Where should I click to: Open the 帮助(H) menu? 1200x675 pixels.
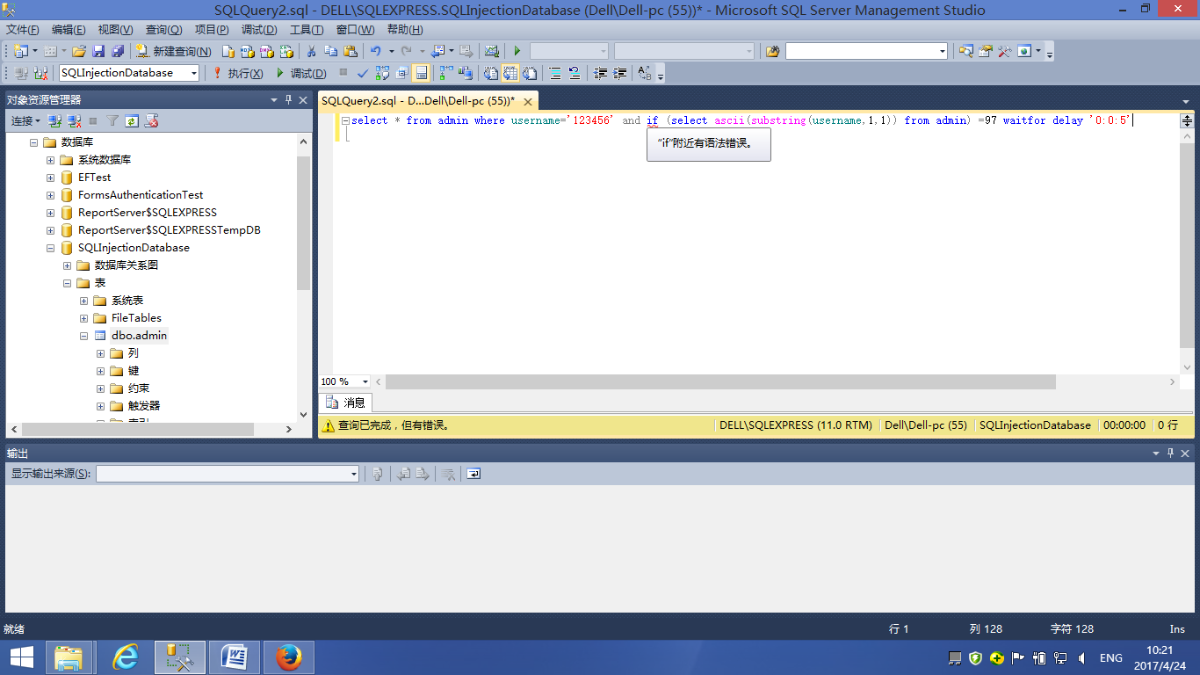404,29
